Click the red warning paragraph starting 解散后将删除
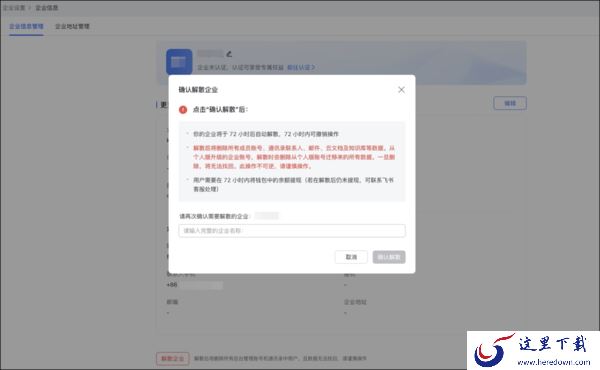 (x=294, y=157)
